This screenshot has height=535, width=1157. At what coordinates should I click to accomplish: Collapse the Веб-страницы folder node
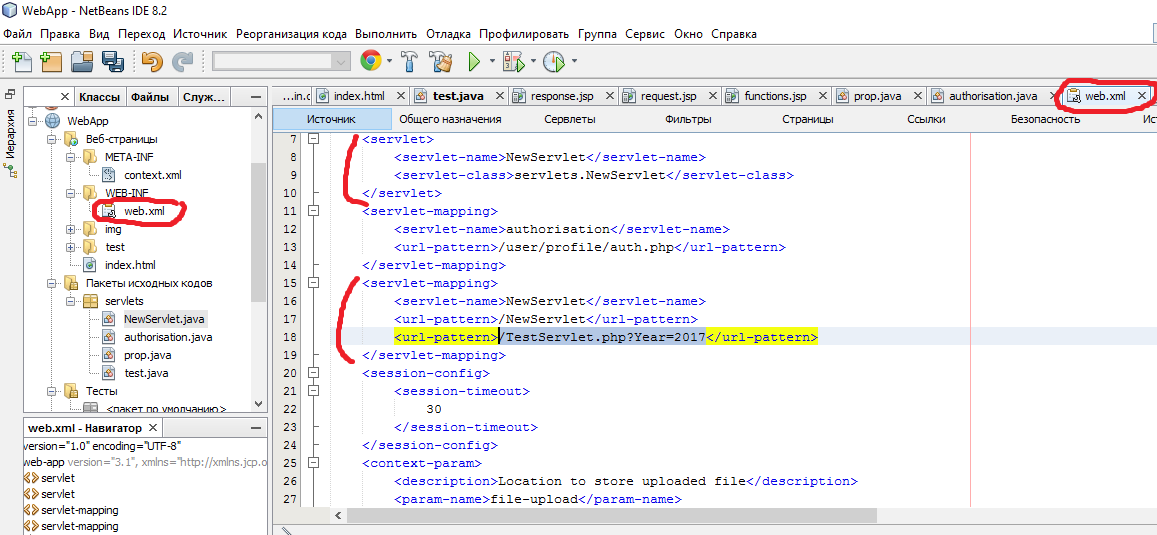(x=52, y=139)
